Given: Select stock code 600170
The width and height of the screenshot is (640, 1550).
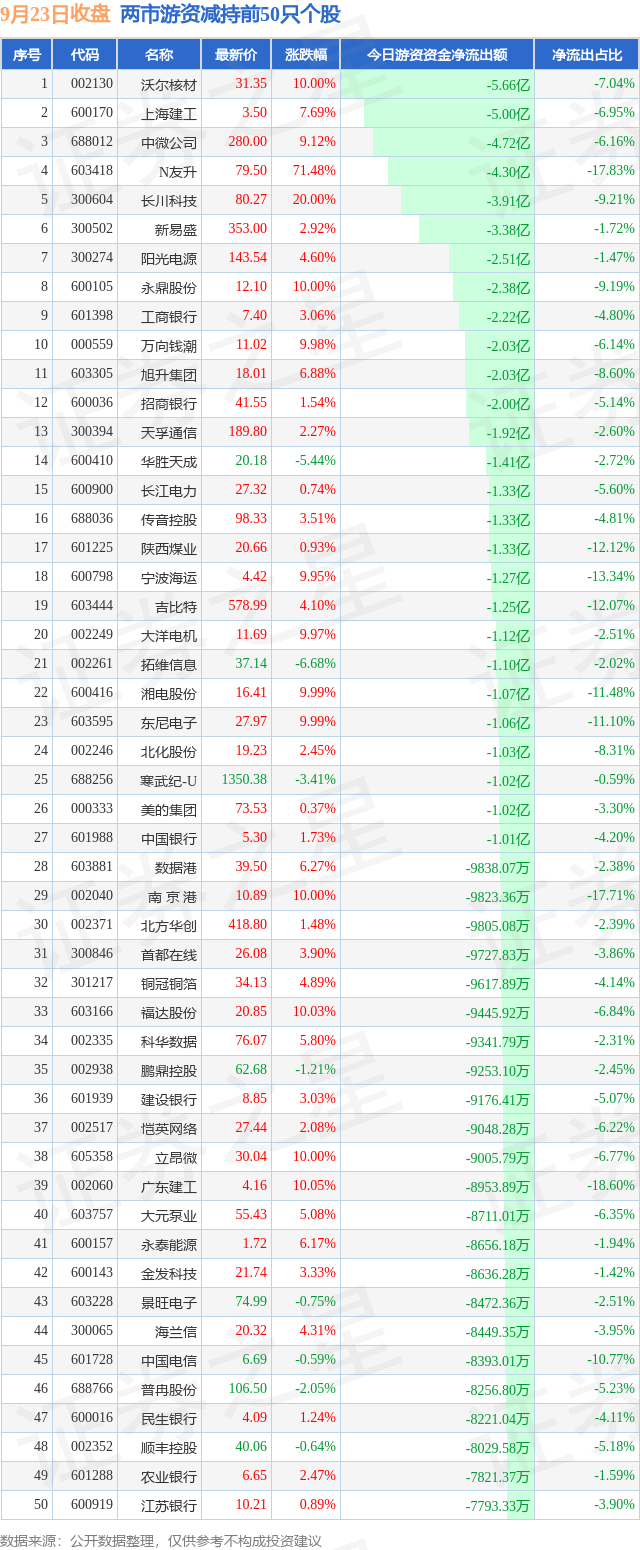Looking at the screenshot, I should click(x=93, y=113).
